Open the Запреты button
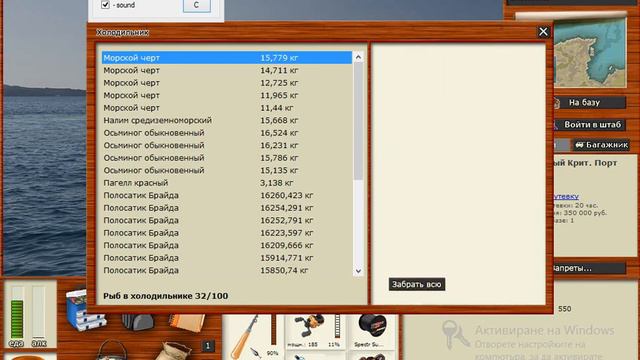Viewport: 640px width, 360px height. point(589,268)
